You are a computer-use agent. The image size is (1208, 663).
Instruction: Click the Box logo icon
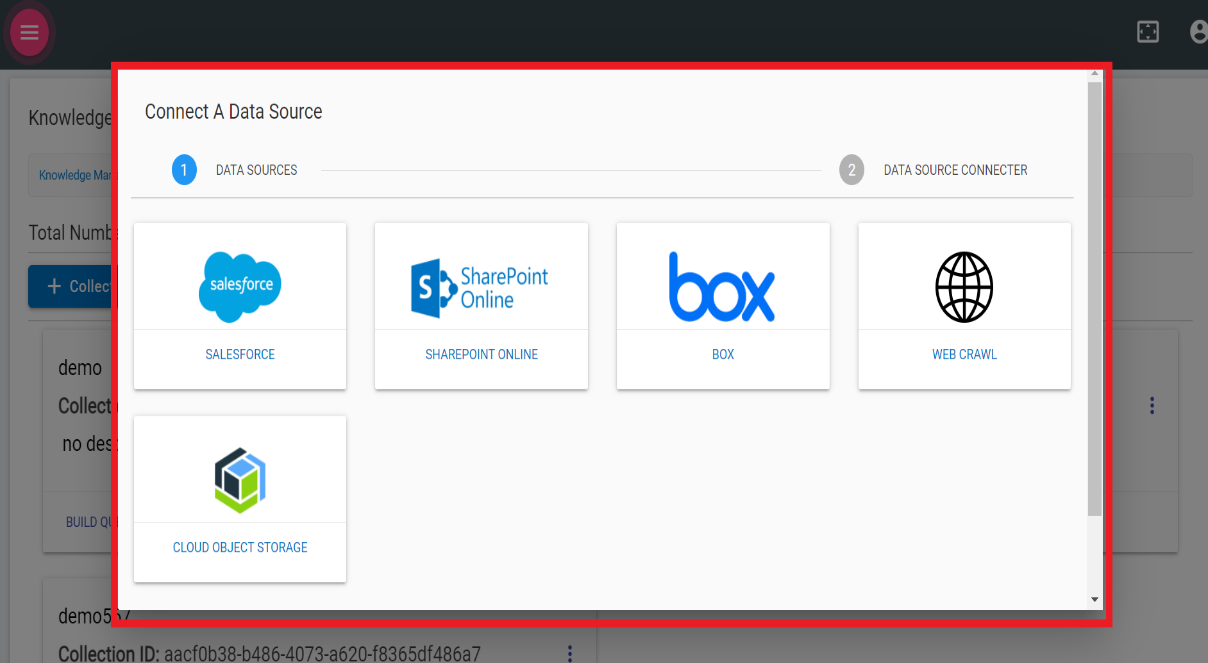(x=722, y=287)
